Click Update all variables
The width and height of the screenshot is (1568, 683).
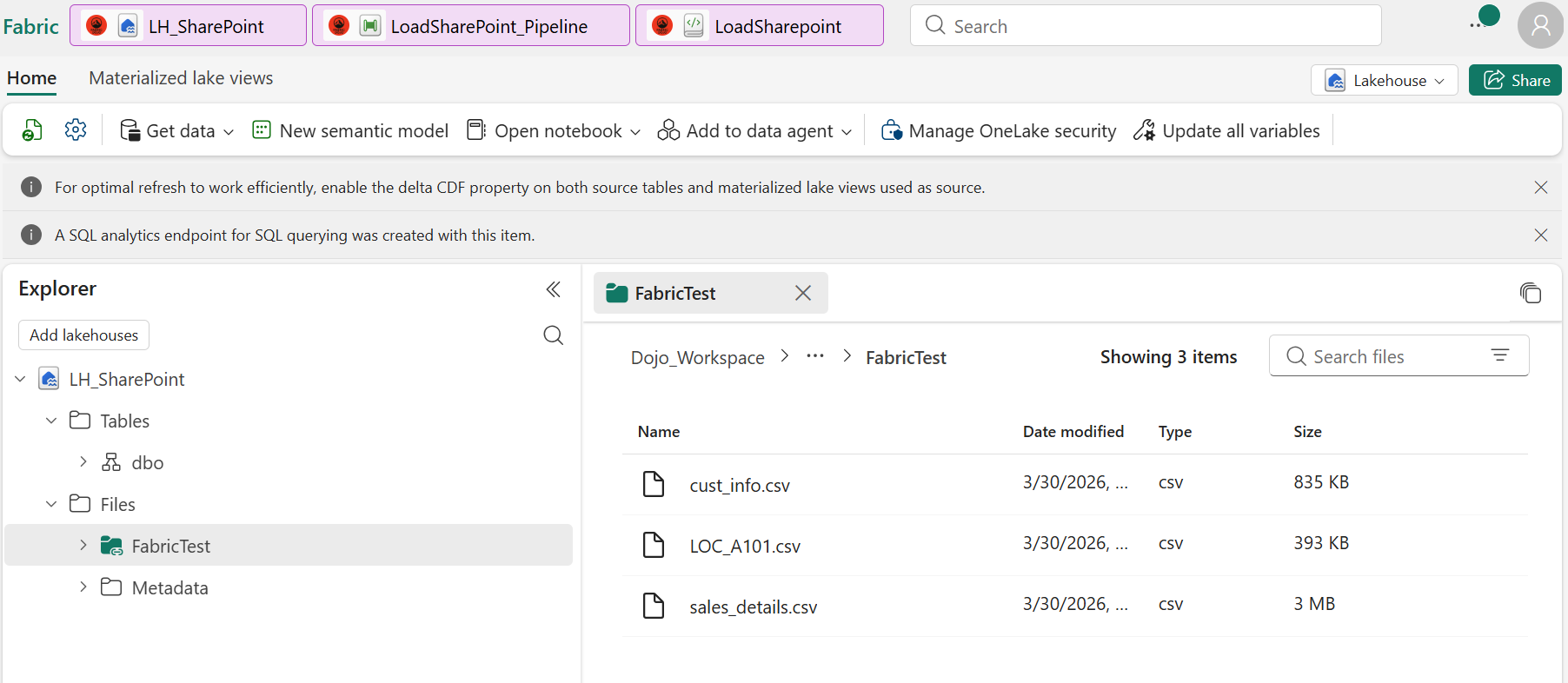1226,130
